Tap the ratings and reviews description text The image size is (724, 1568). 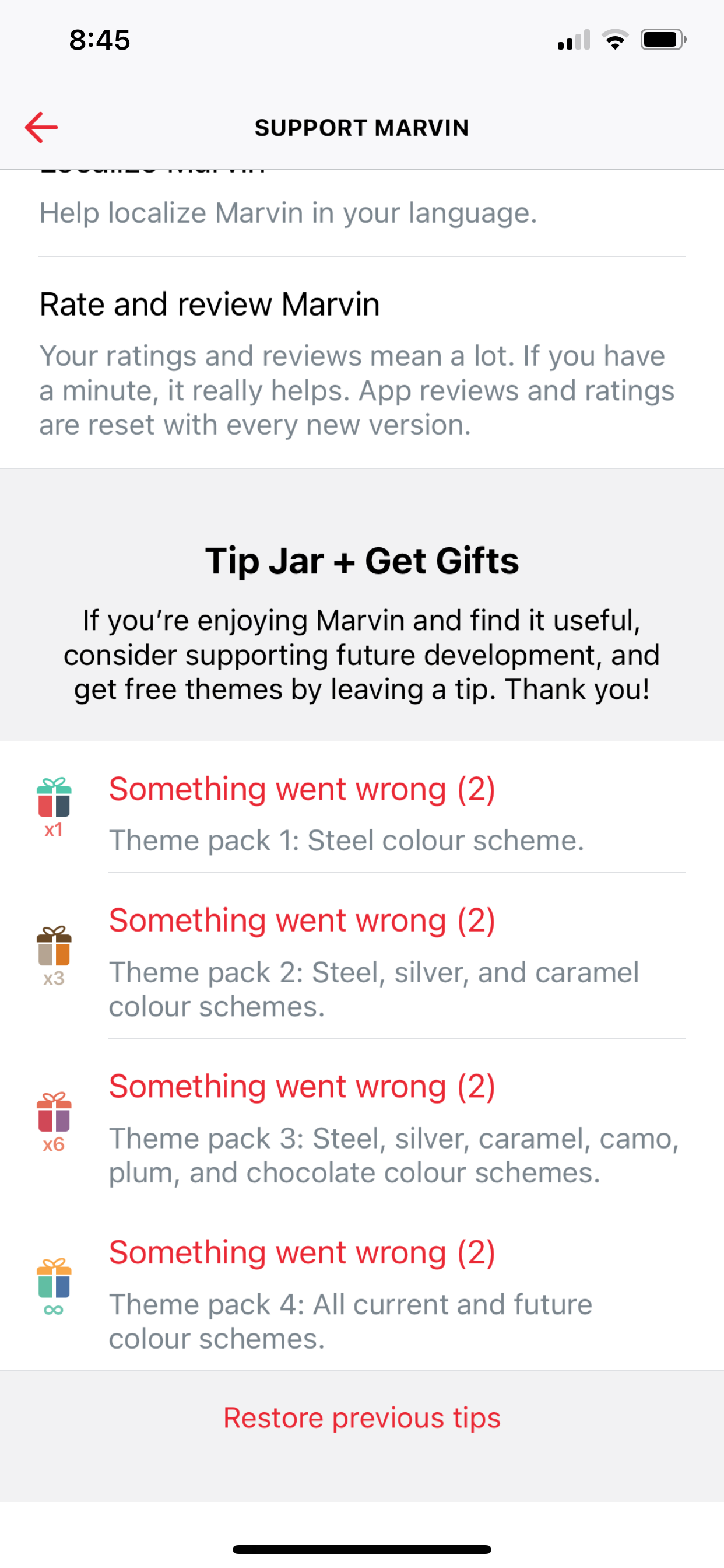pos(357,390)
